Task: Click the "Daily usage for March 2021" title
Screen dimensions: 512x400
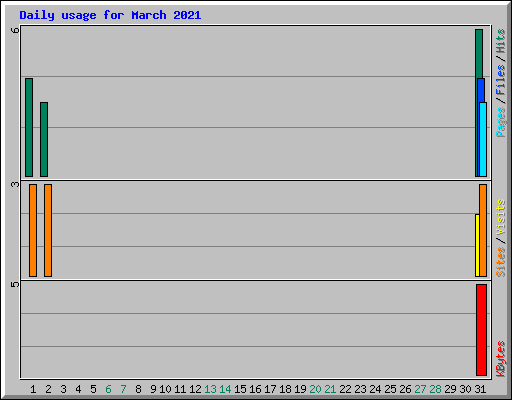Action: pyautogui.click(x=110, y=15)
